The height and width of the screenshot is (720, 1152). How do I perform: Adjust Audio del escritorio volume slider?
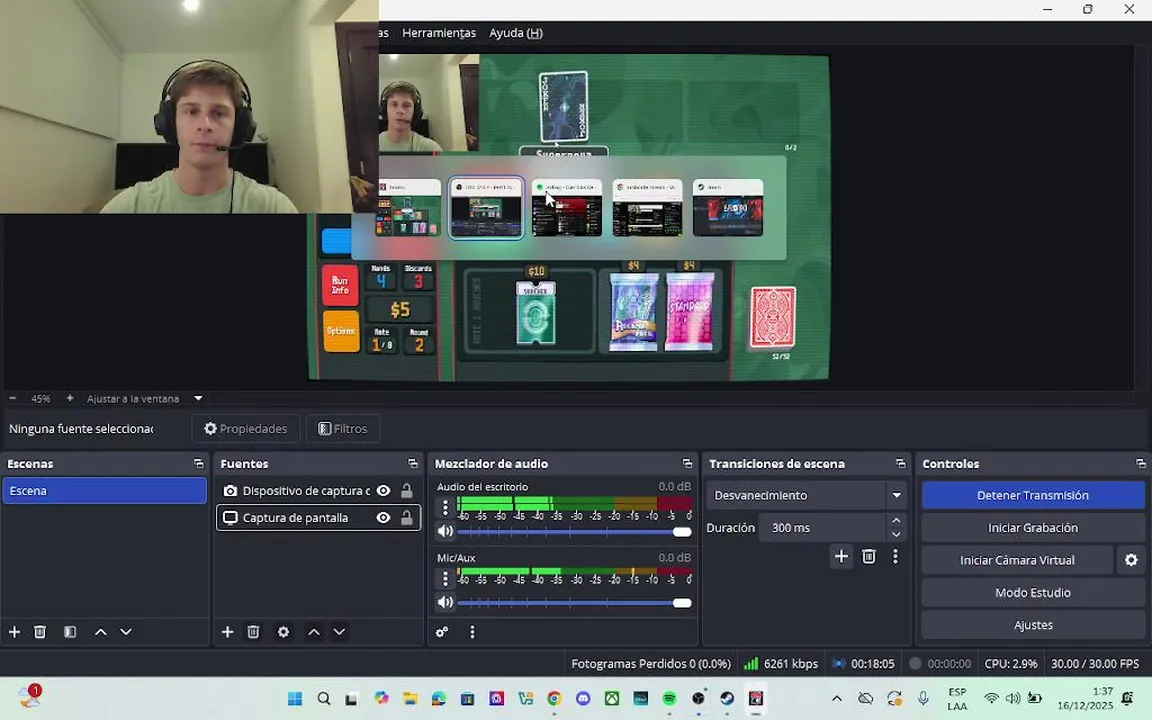(x=574, y=531)
